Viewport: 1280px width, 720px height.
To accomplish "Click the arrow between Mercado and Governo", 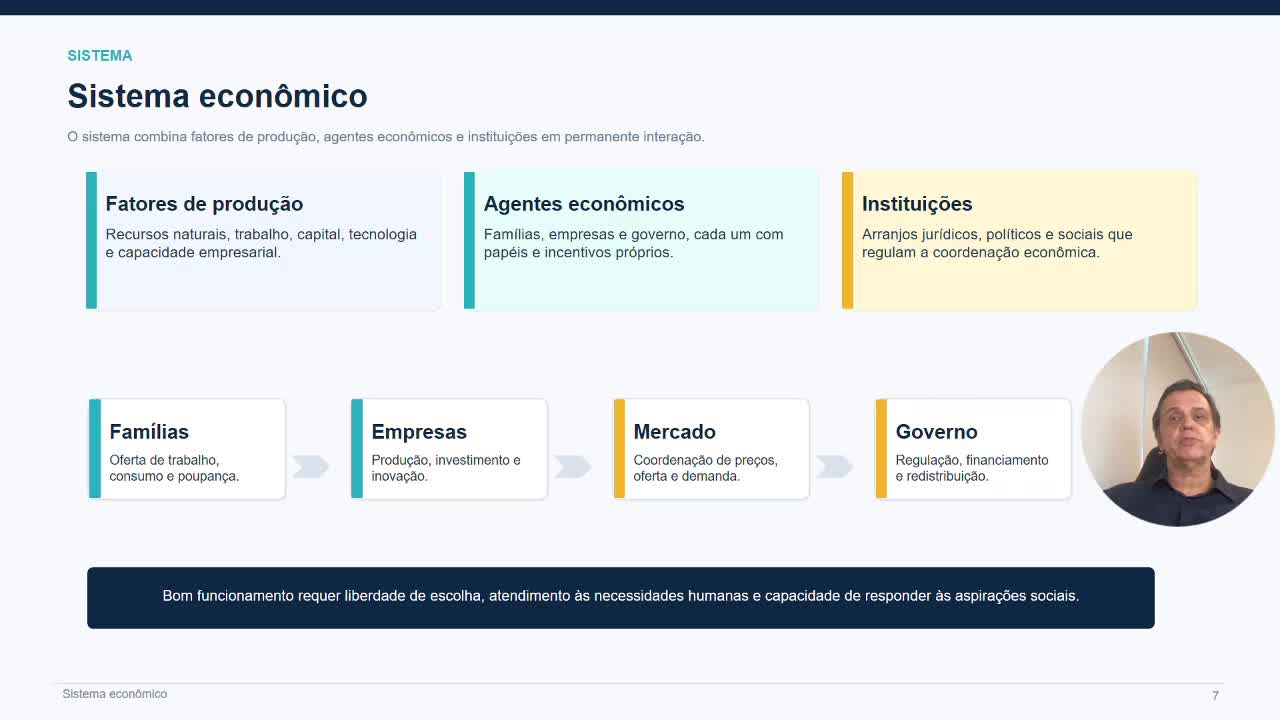I will click(834, 467).
